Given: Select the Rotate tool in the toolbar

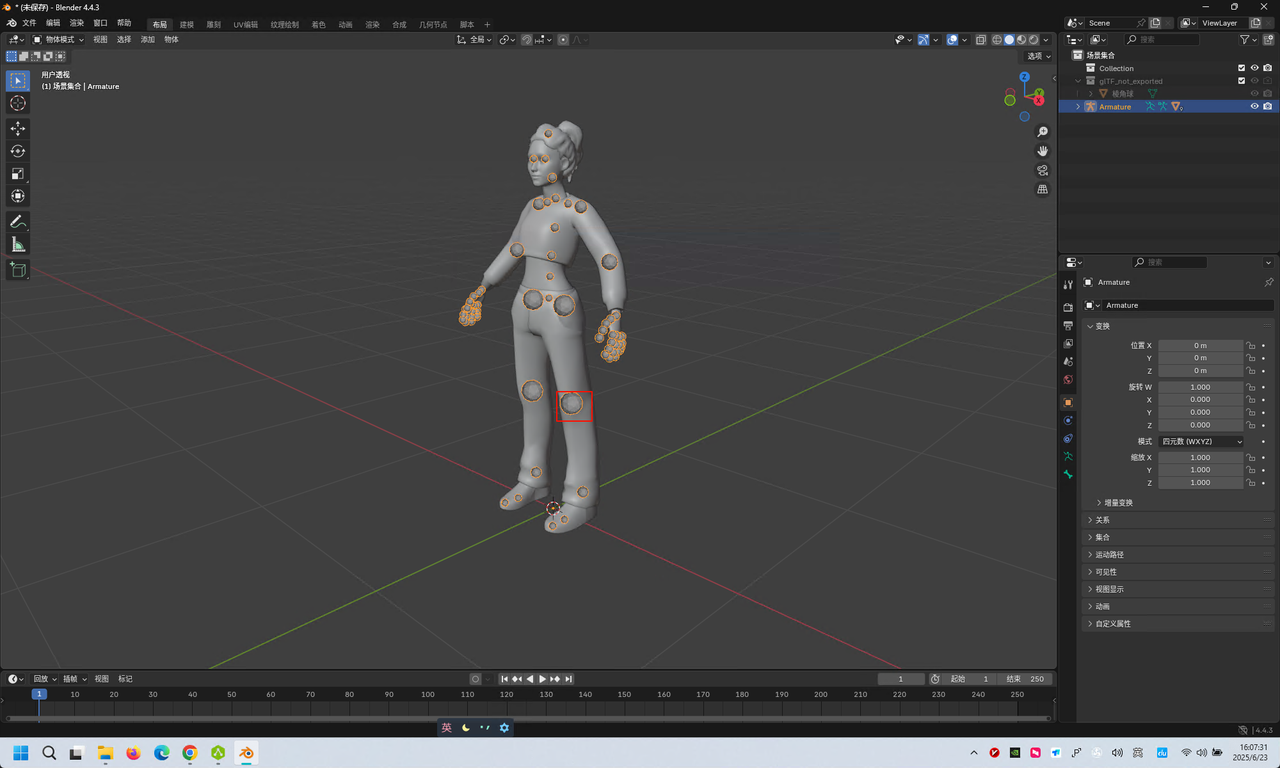Looking at the screenshot, I should 18,151.
